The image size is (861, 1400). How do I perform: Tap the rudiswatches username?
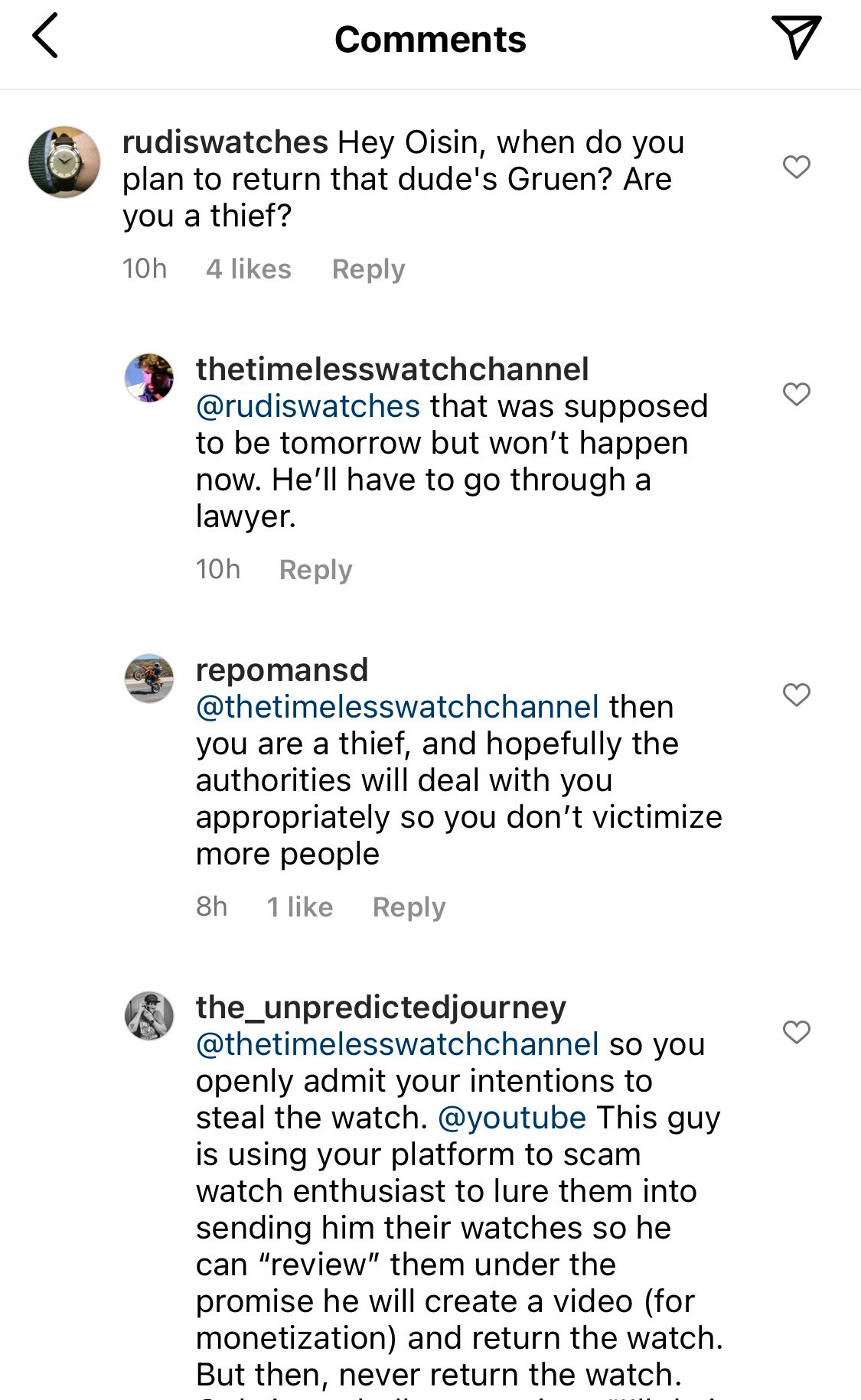pyautogui.click(x=225, y=142)
